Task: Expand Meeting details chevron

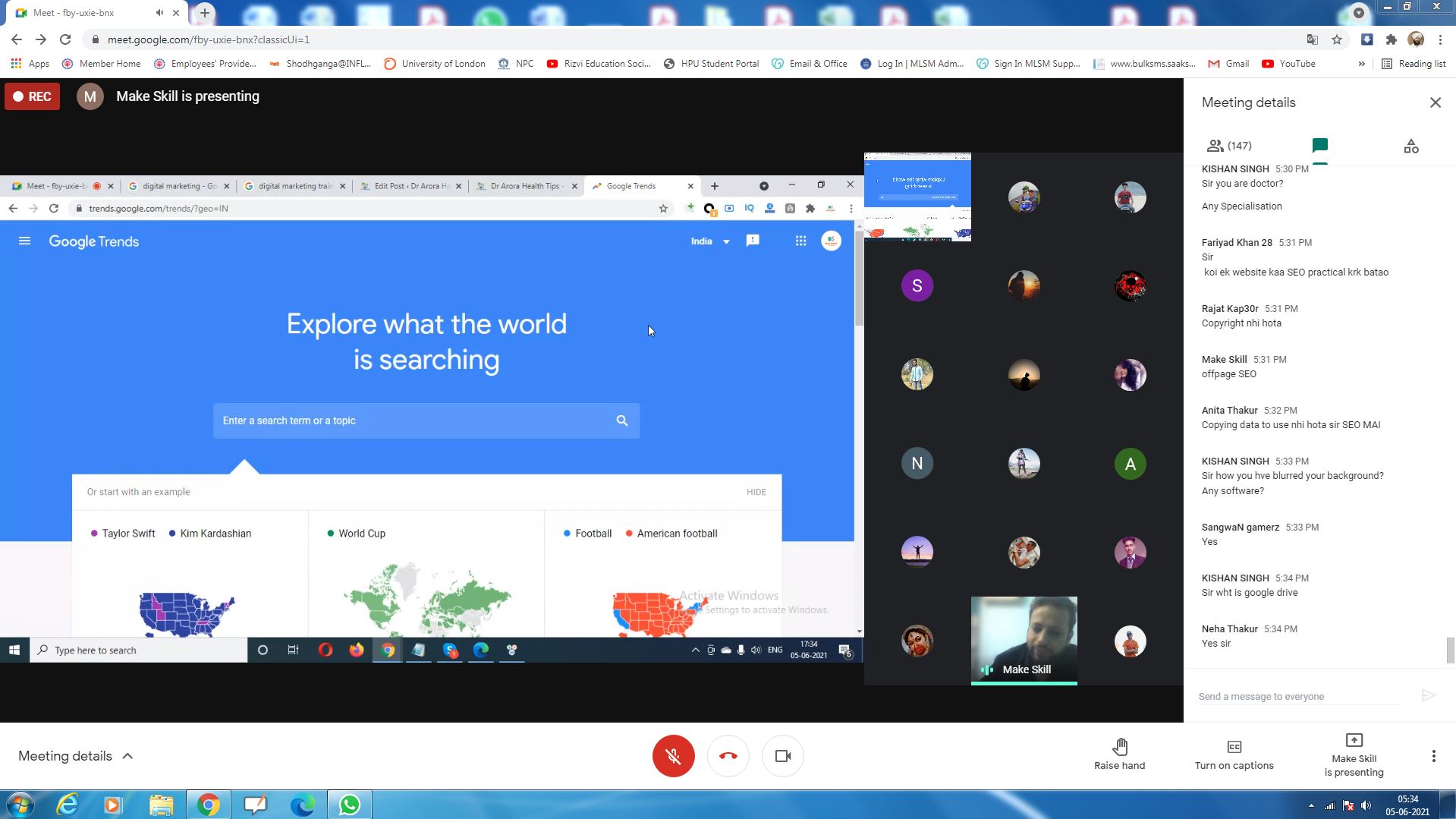Action: (x=127, y=756)
